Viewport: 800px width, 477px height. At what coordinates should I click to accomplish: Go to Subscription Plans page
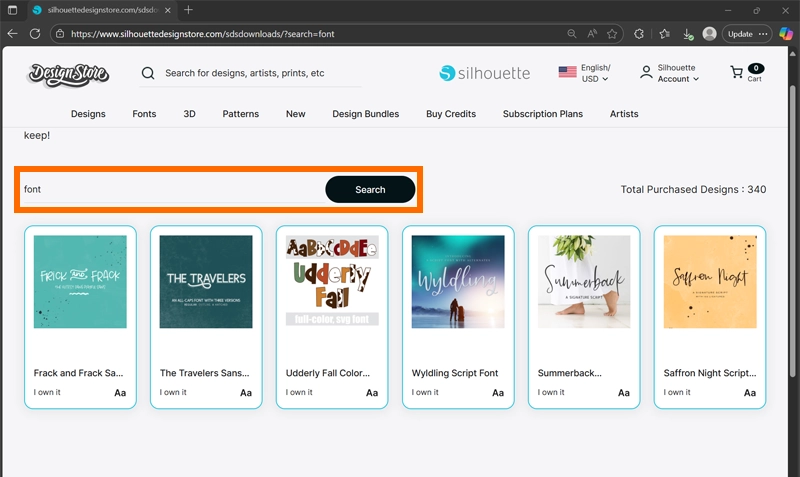coord(542,114)
